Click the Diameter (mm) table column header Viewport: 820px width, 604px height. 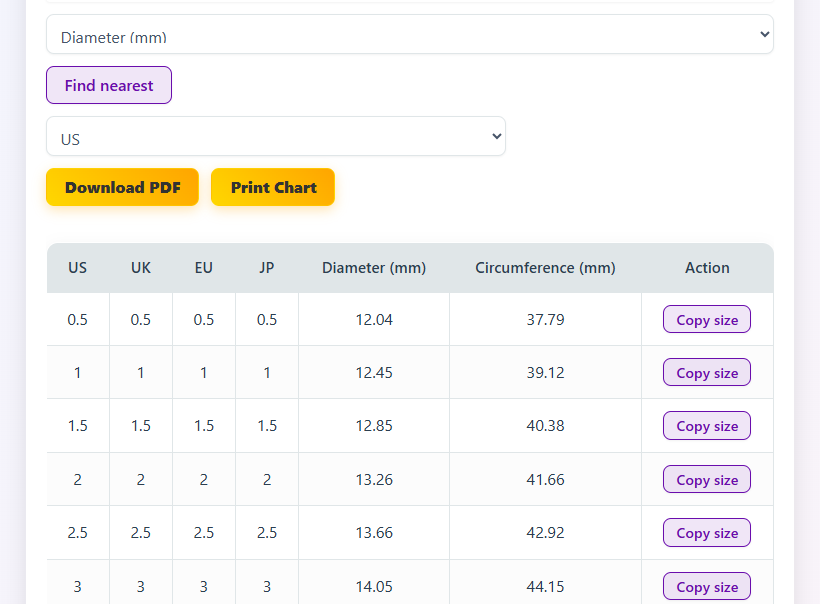click(x=374, y=268)
